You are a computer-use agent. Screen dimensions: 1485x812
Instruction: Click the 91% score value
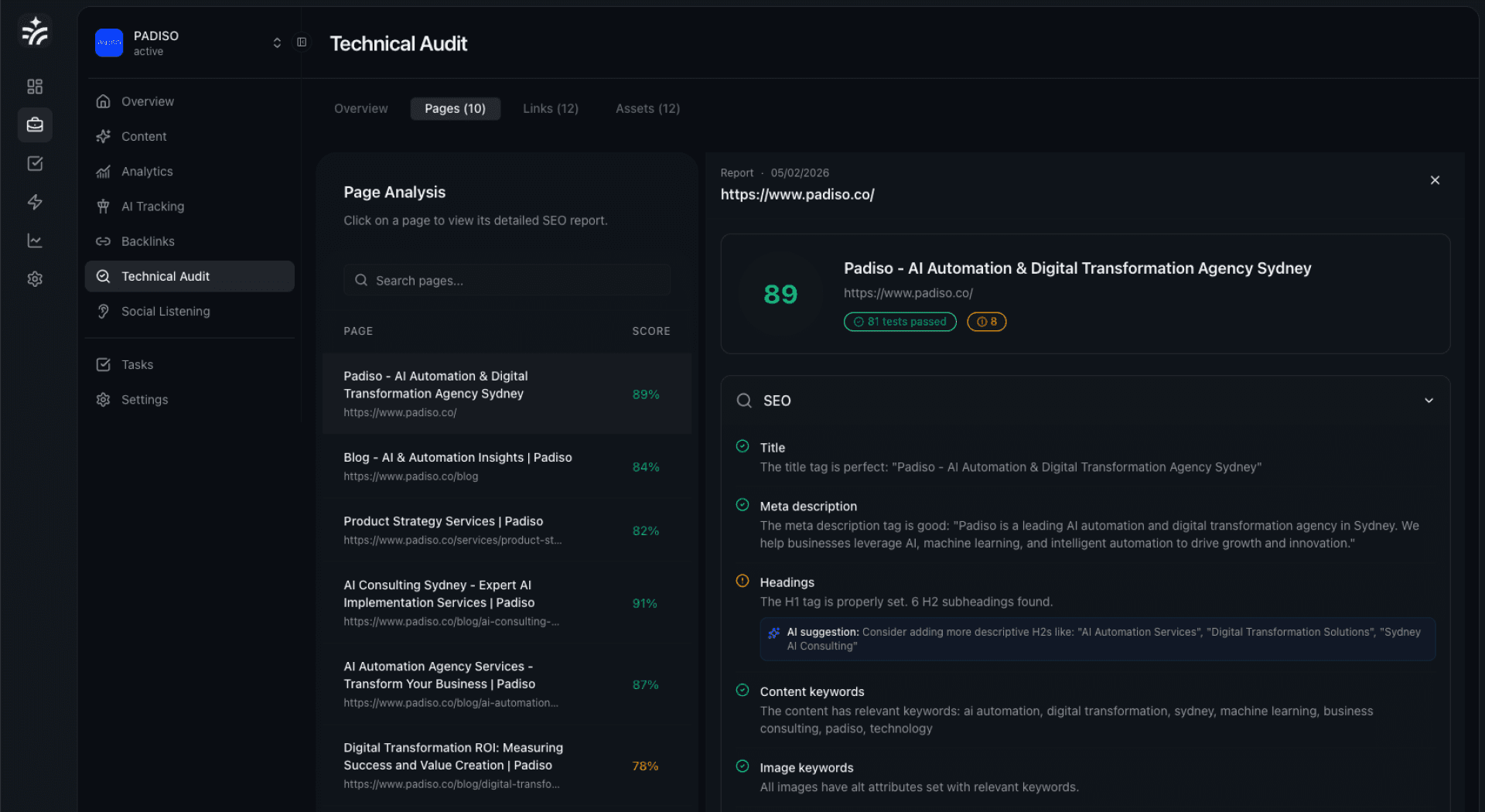(645, 603)
